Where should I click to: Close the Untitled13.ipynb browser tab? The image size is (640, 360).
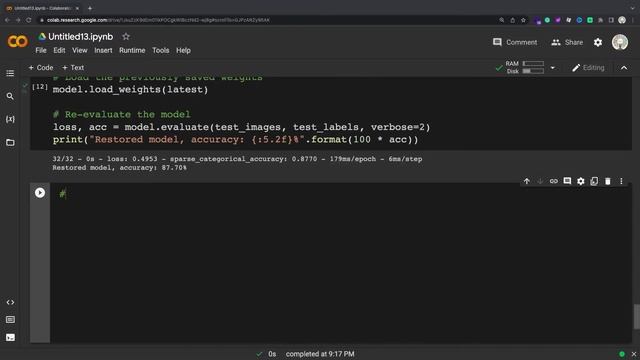tap(77, 8)
